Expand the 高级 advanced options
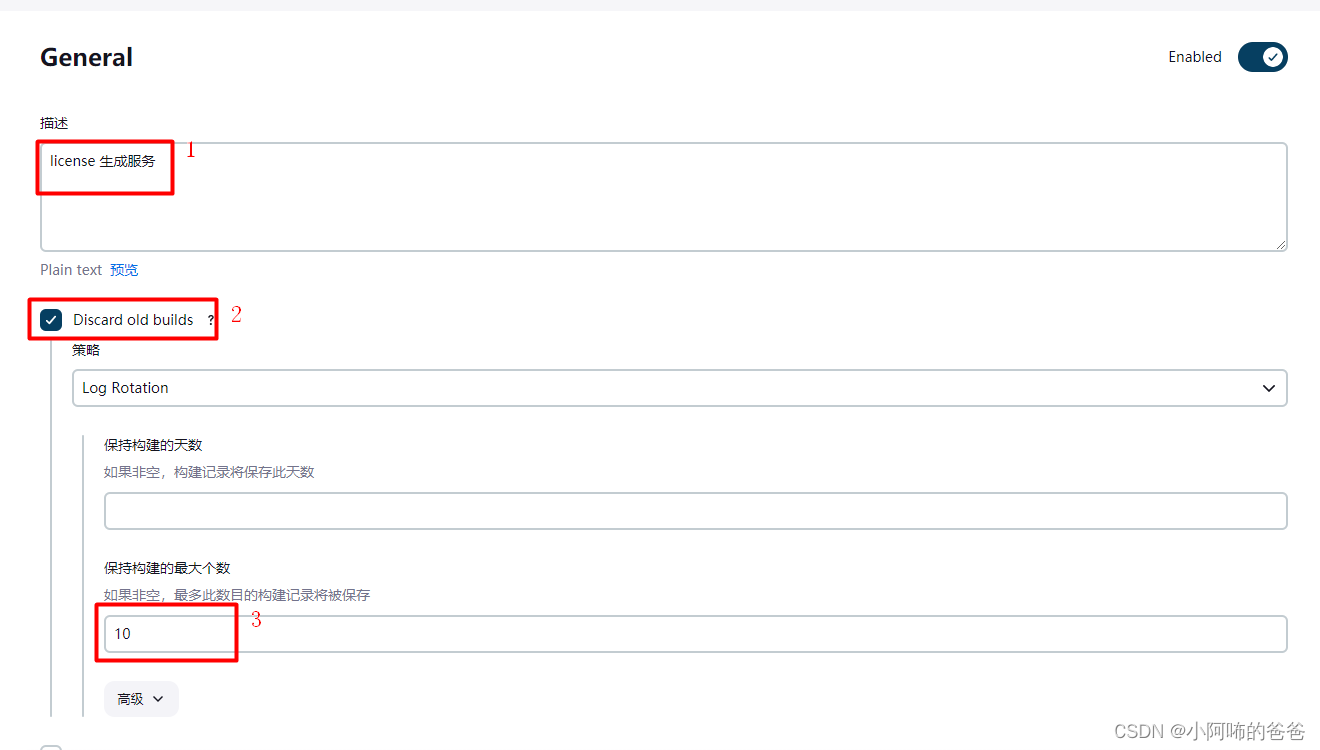Image resolution: width=1320 pixels, height=750 pixels. pos(141,699)
